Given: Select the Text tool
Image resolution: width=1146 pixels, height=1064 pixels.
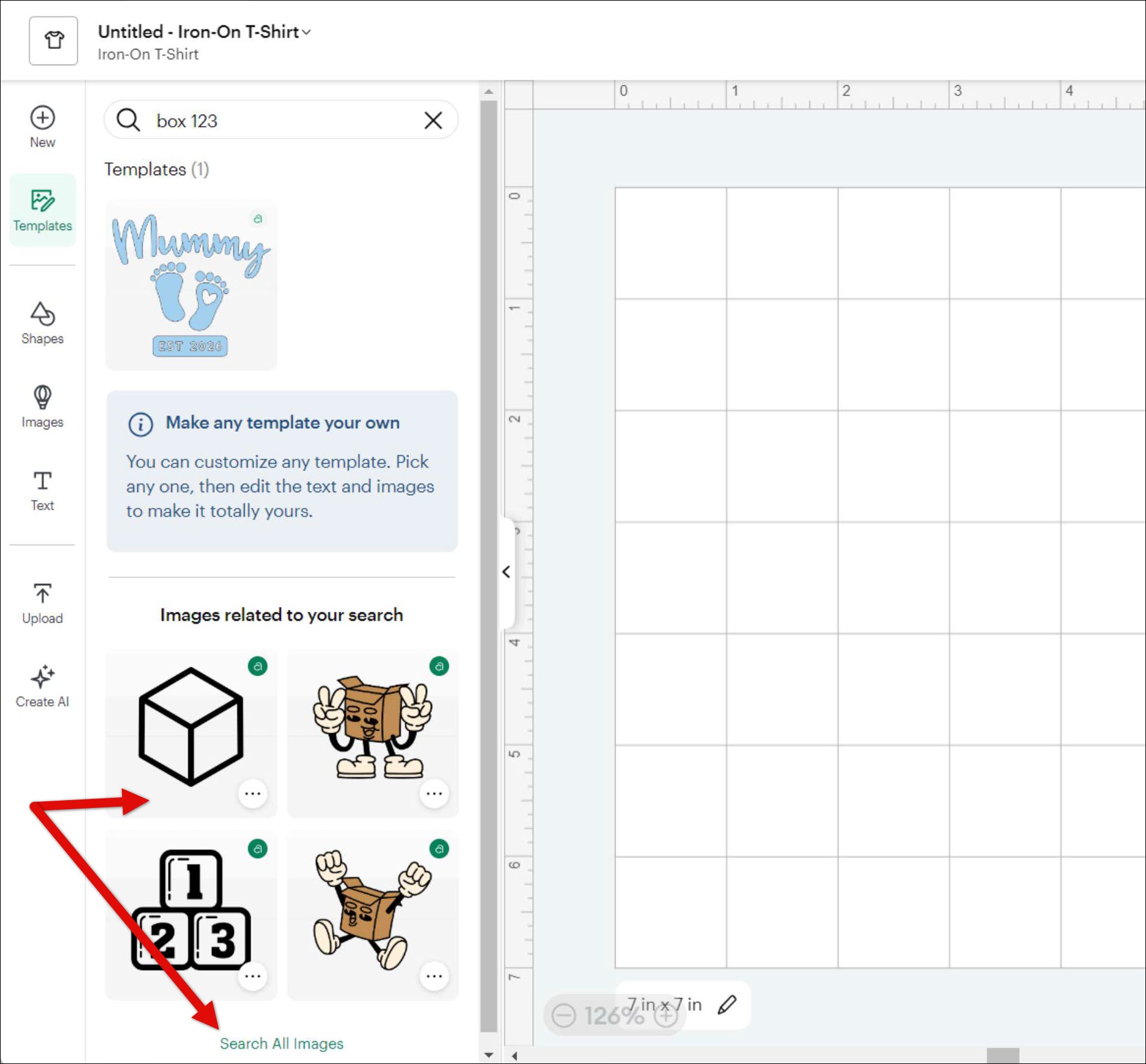Looking at the screenshot, I should (42, 490).
